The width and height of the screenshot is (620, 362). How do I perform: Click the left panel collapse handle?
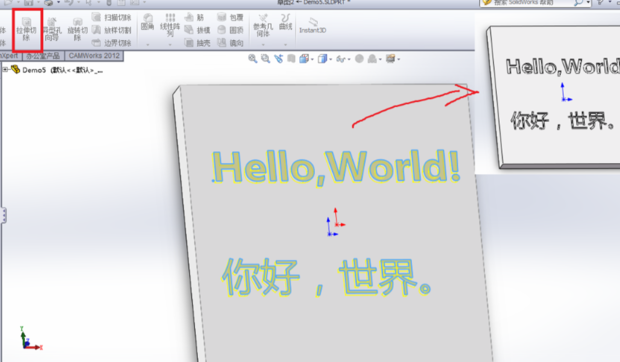point(4,216)
